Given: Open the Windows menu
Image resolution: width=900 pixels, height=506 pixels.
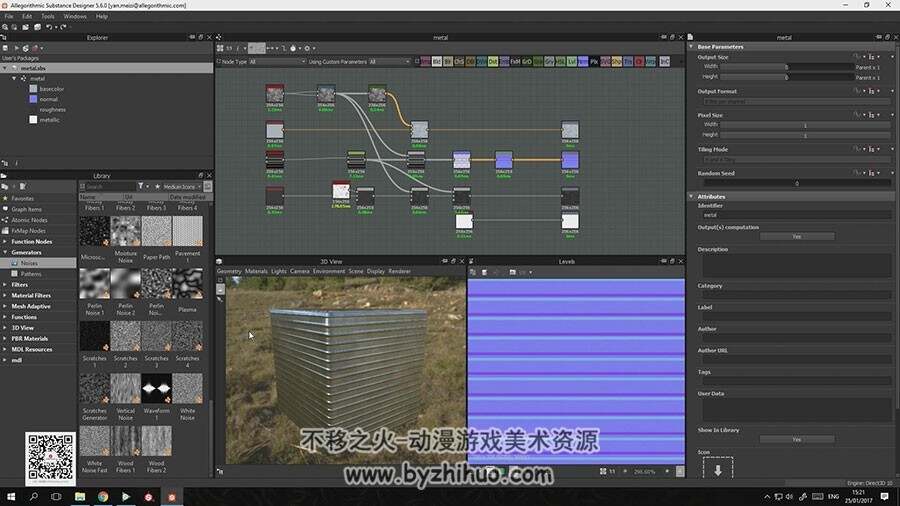Looking at the screenshot, I should (75, 17).
